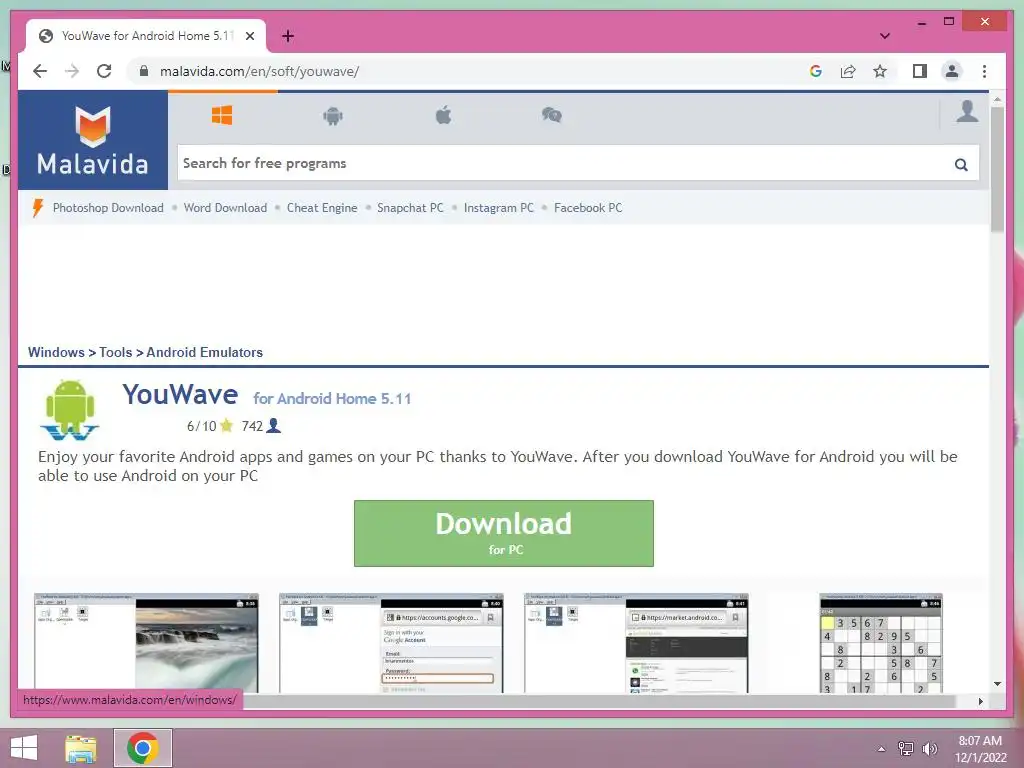1024x768 pixels.
Task: Click the Tools breadcrumb link
Action: (116, 352)
